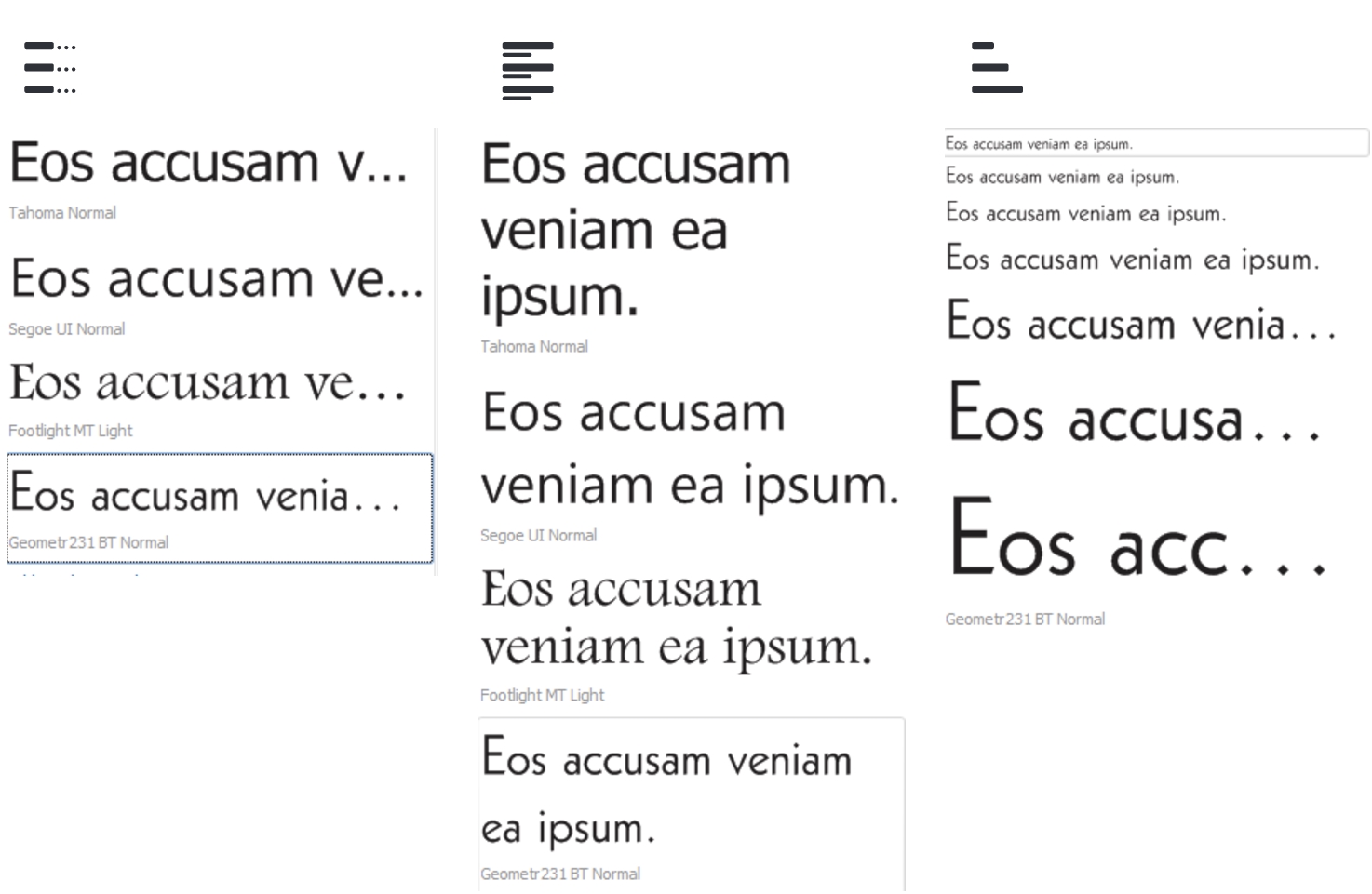Click the largest waterfall sample "Eos acc..."

1136,541
